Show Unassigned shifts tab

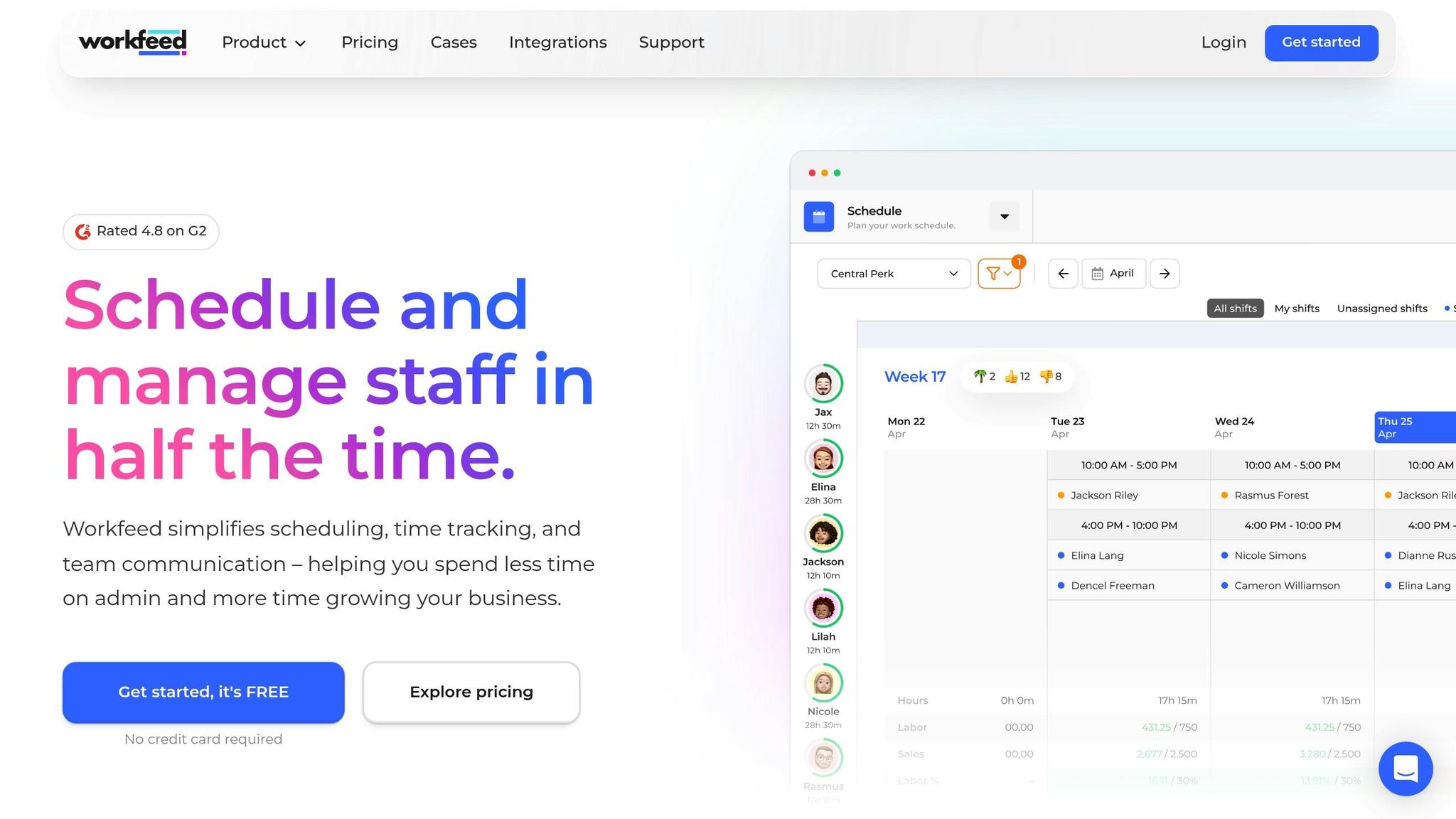[1382, 309]
